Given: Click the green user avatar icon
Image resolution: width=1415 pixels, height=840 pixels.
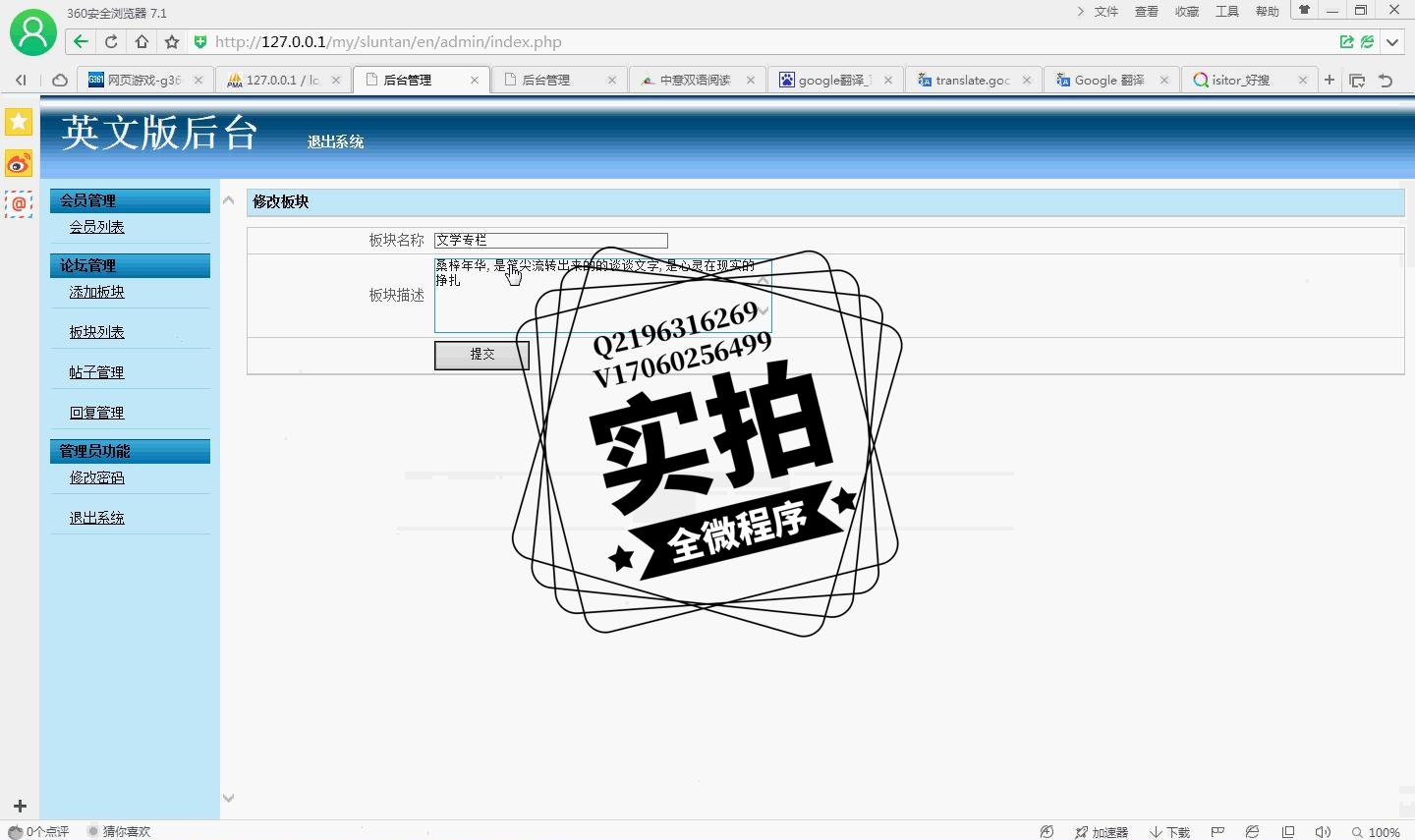Looking at the screenshot, I should point(33,32).
